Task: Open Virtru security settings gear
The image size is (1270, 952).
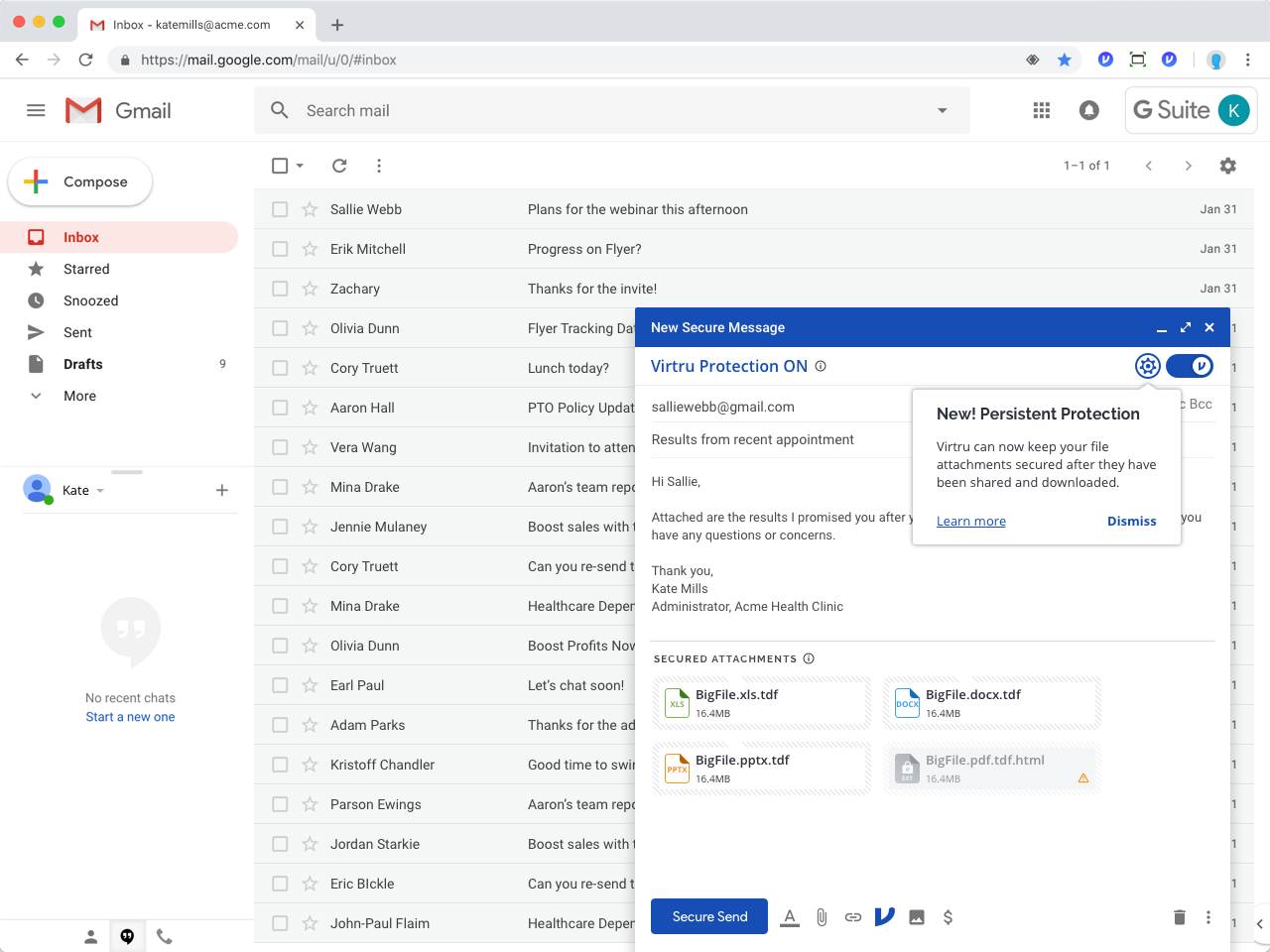Action: (x=1148, y=366)
